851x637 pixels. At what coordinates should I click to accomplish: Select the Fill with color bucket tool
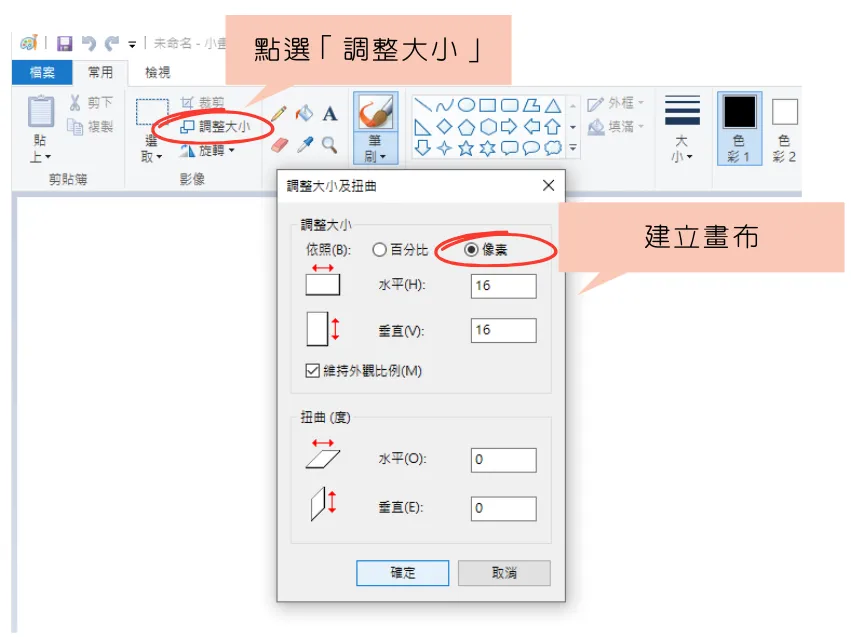click(304, 113)
